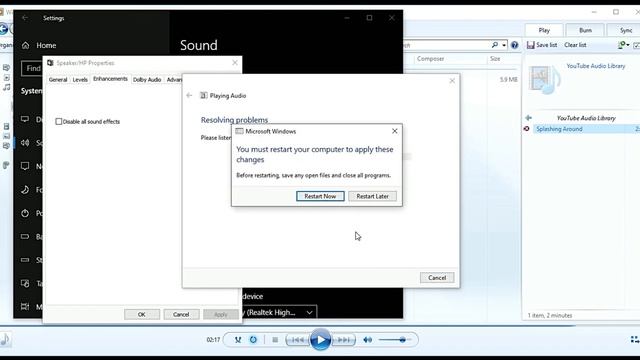640x360 pixels.
Task: Open the Realtek High output device dropdown
Action: coord(280,313)
